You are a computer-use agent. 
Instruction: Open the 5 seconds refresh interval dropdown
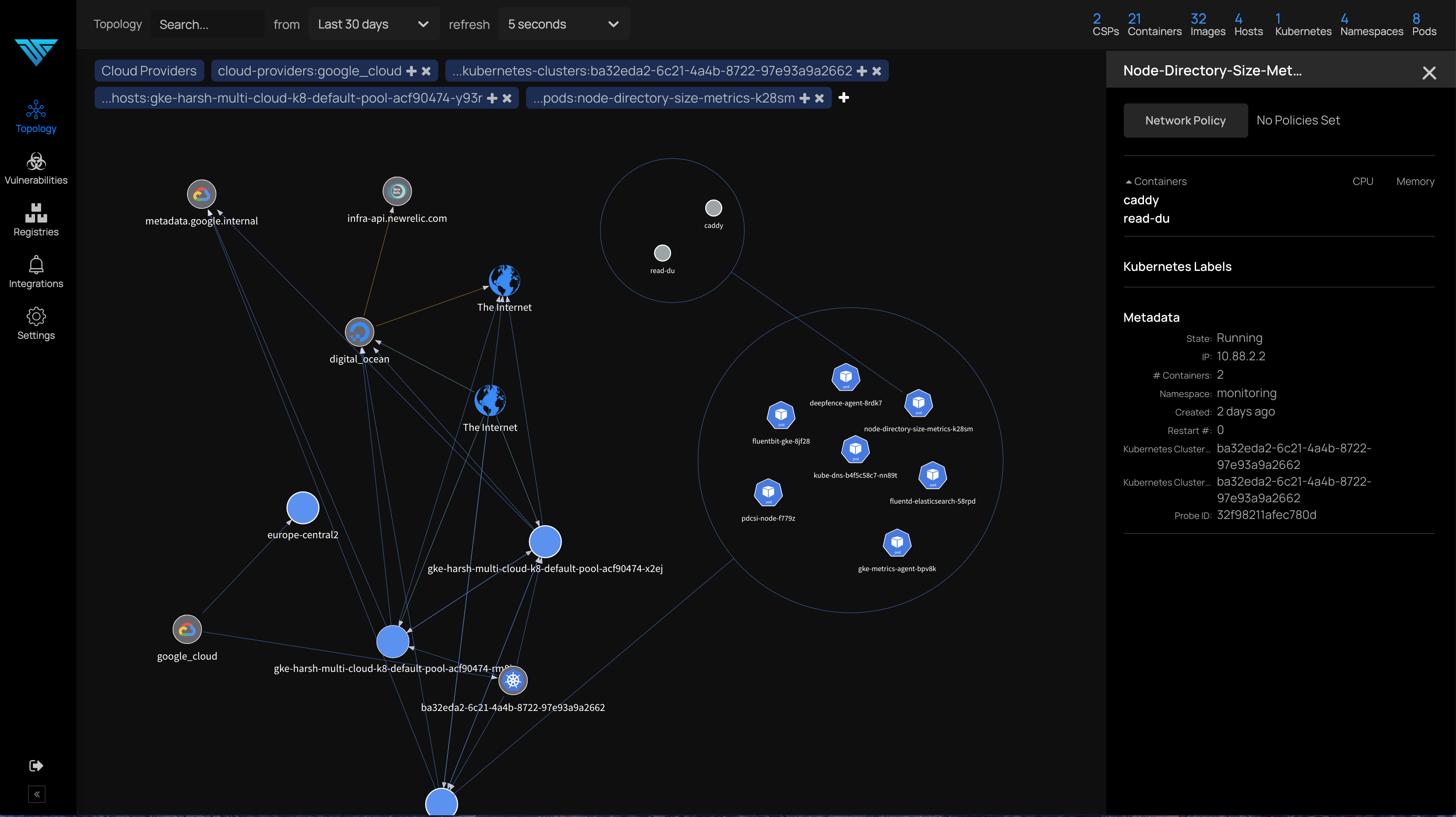pos(563,24)
